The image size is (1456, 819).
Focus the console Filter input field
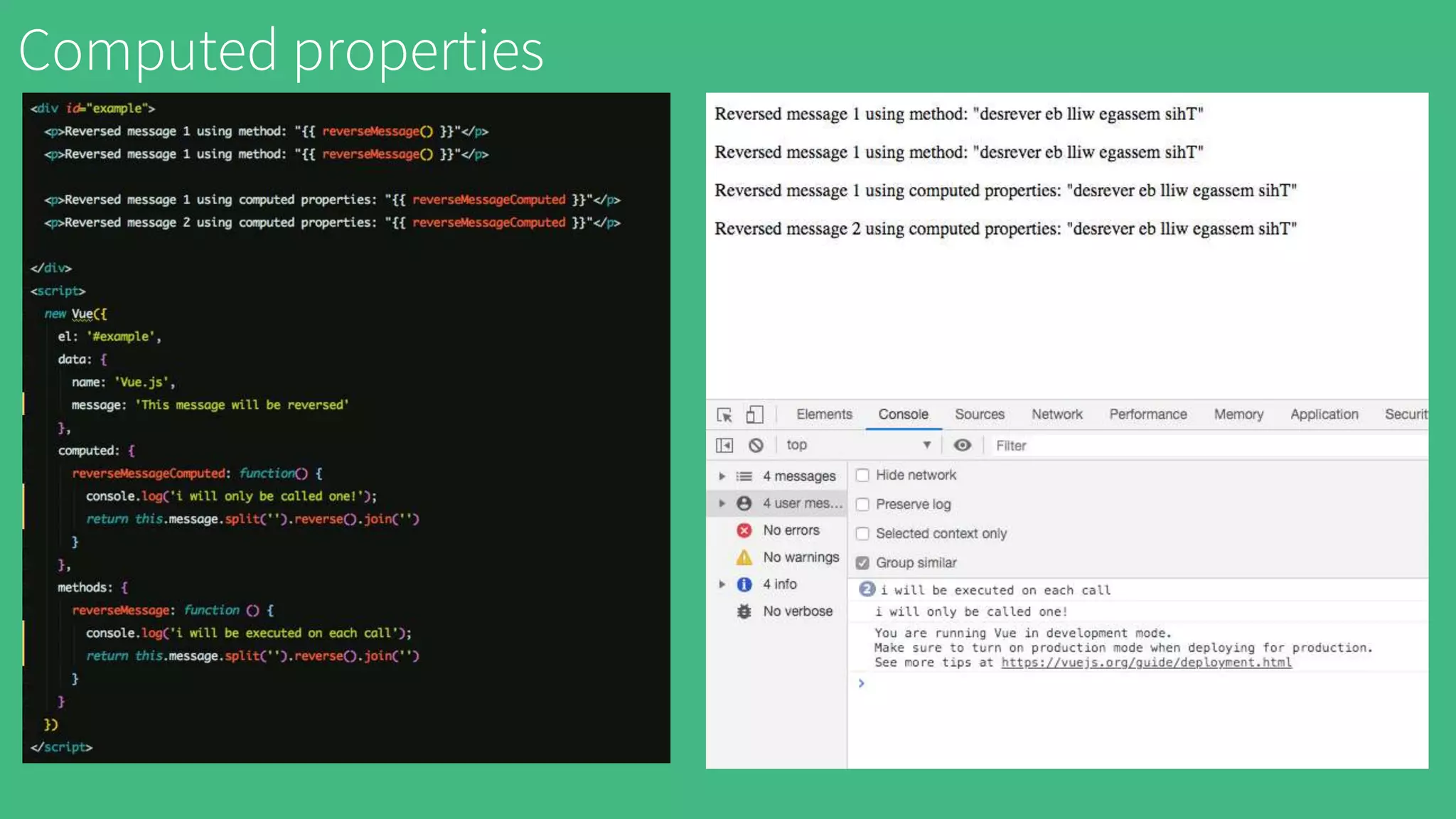(1209, 445)
